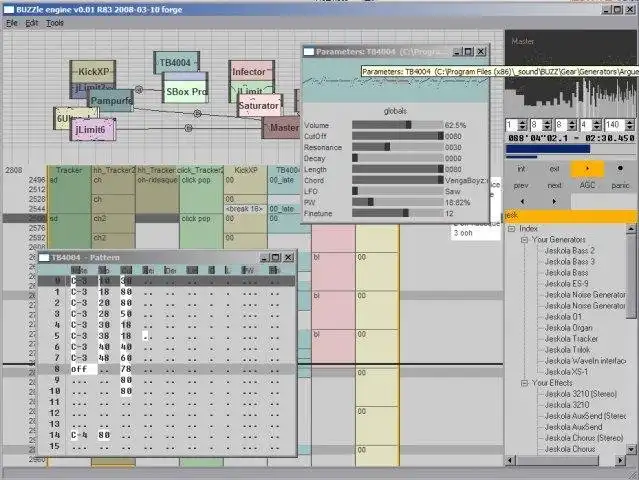Screen dimensions: 639x480
Task: Select Jeskola XS-1 in generators tree
Action: click(x=566, y=372)
